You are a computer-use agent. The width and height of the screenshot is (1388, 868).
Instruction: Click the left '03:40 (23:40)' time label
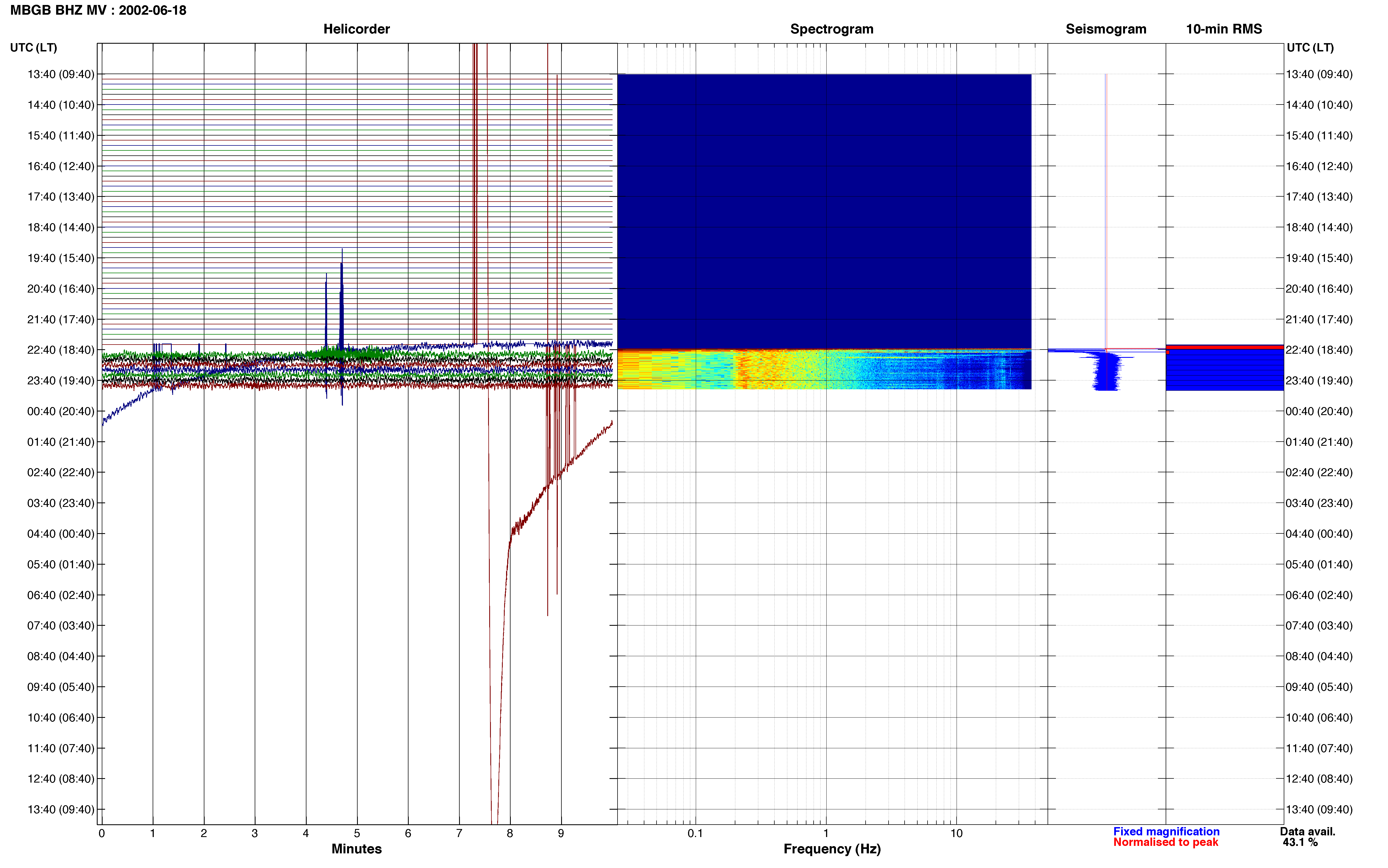(61, 504)
